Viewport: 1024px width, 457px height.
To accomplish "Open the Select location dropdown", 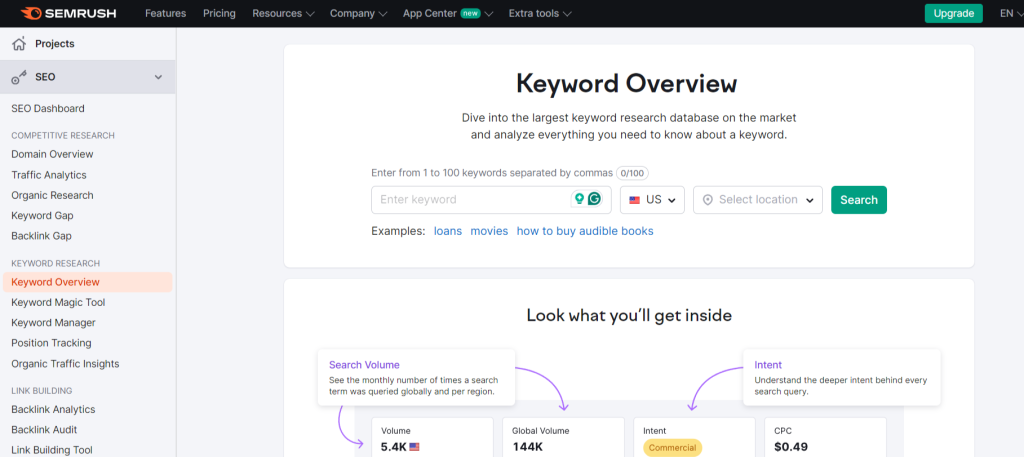I will point(758,200).
